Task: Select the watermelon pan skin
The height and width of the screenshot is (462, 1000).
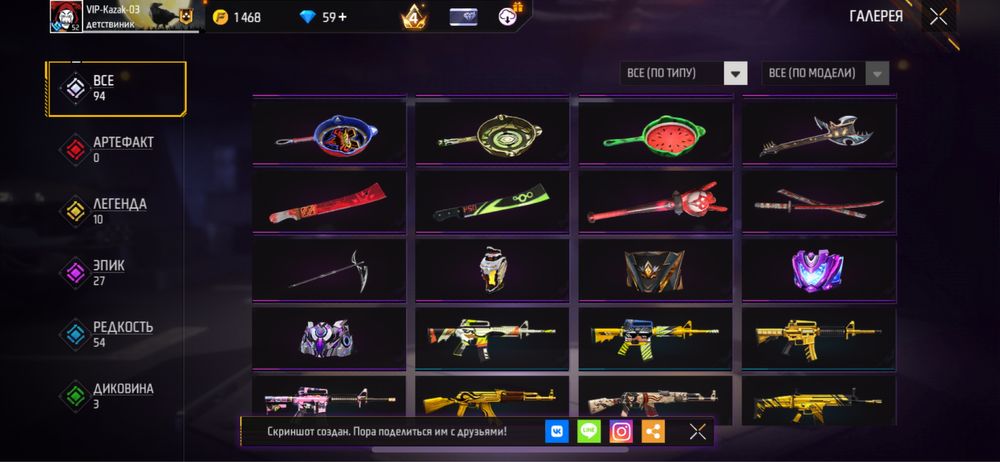Action: coord(656,133)
